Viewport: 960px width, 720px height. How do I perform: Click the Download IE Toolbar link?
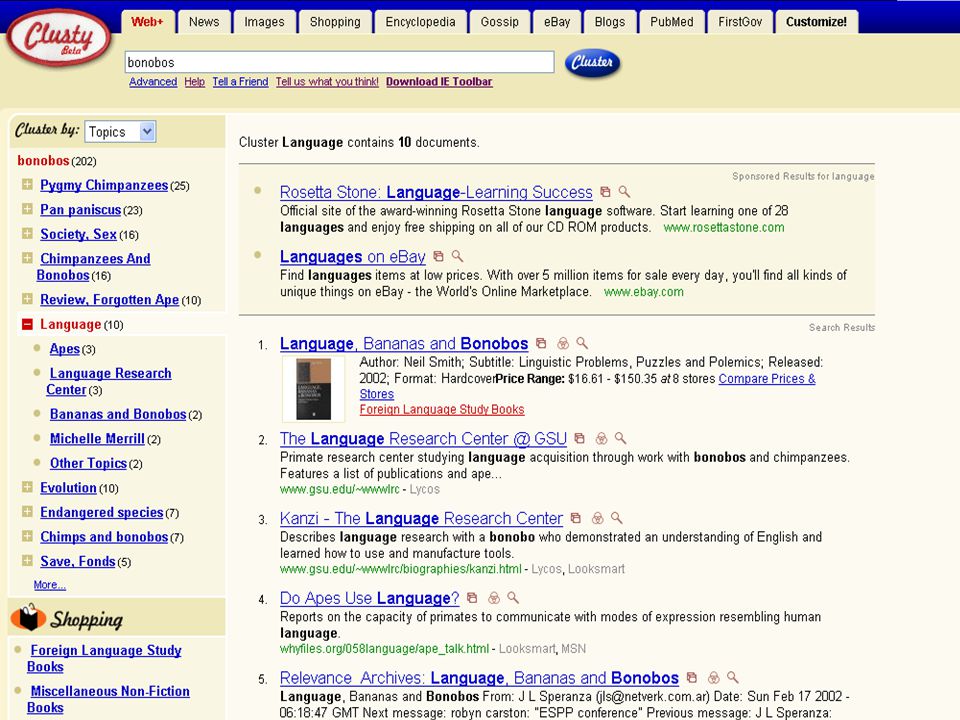pos(439,81)
